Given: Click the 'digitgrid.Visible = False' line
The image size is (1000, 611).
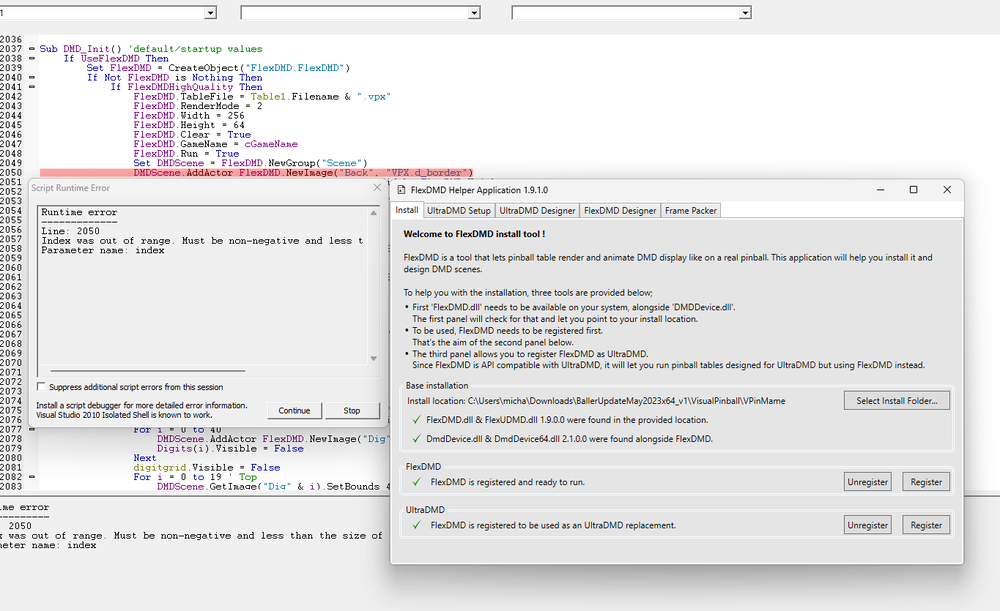Looking at the screenshot, I should pos(207,467).
